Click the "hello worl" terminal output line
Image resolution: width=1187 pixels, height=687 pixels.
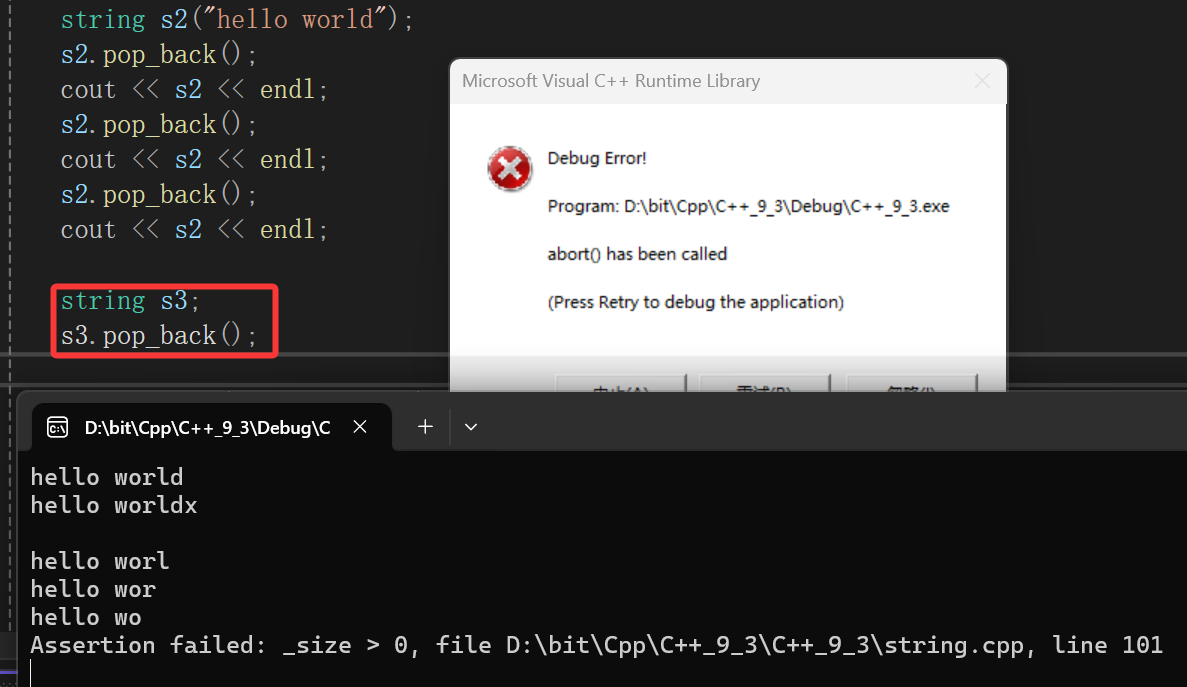point(100,561)
